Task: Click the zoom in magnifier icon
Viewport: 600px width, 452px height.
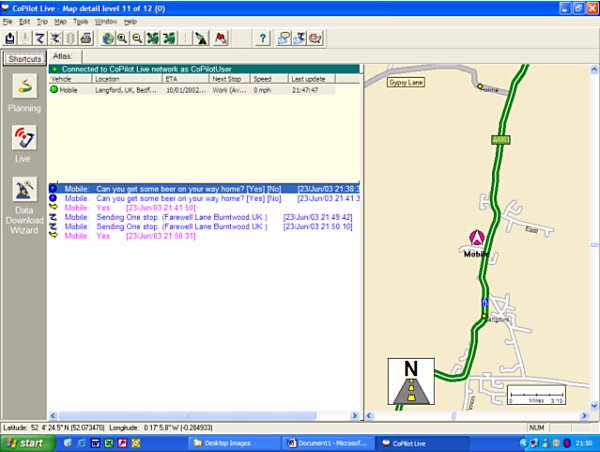Action: coord(122,38)
